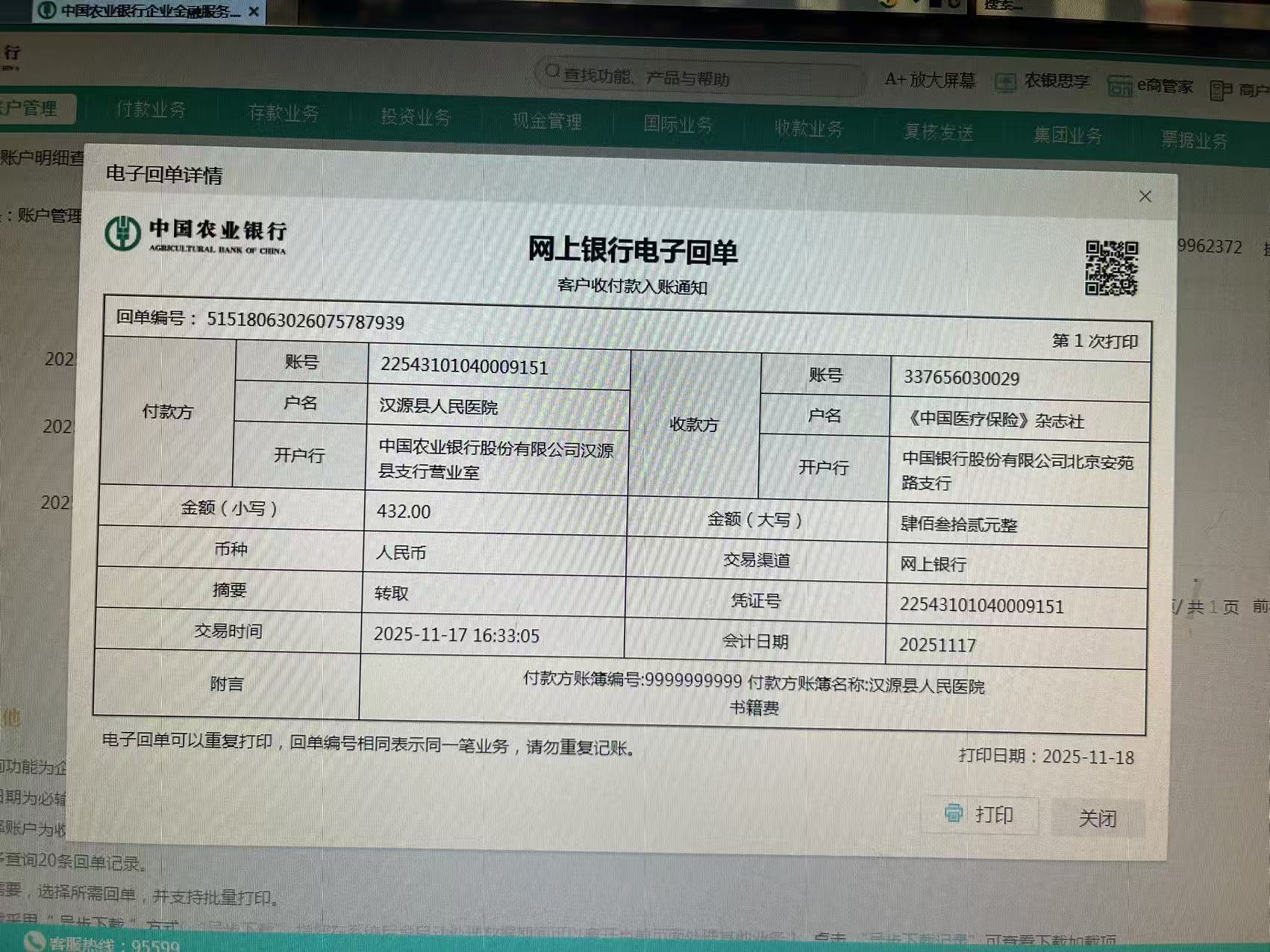Image resolution: width=1270 pixels, height=952 pixels.
Task: Focus the 查找功能、产品与帮助 search field
Action: (x=701, y=78)
